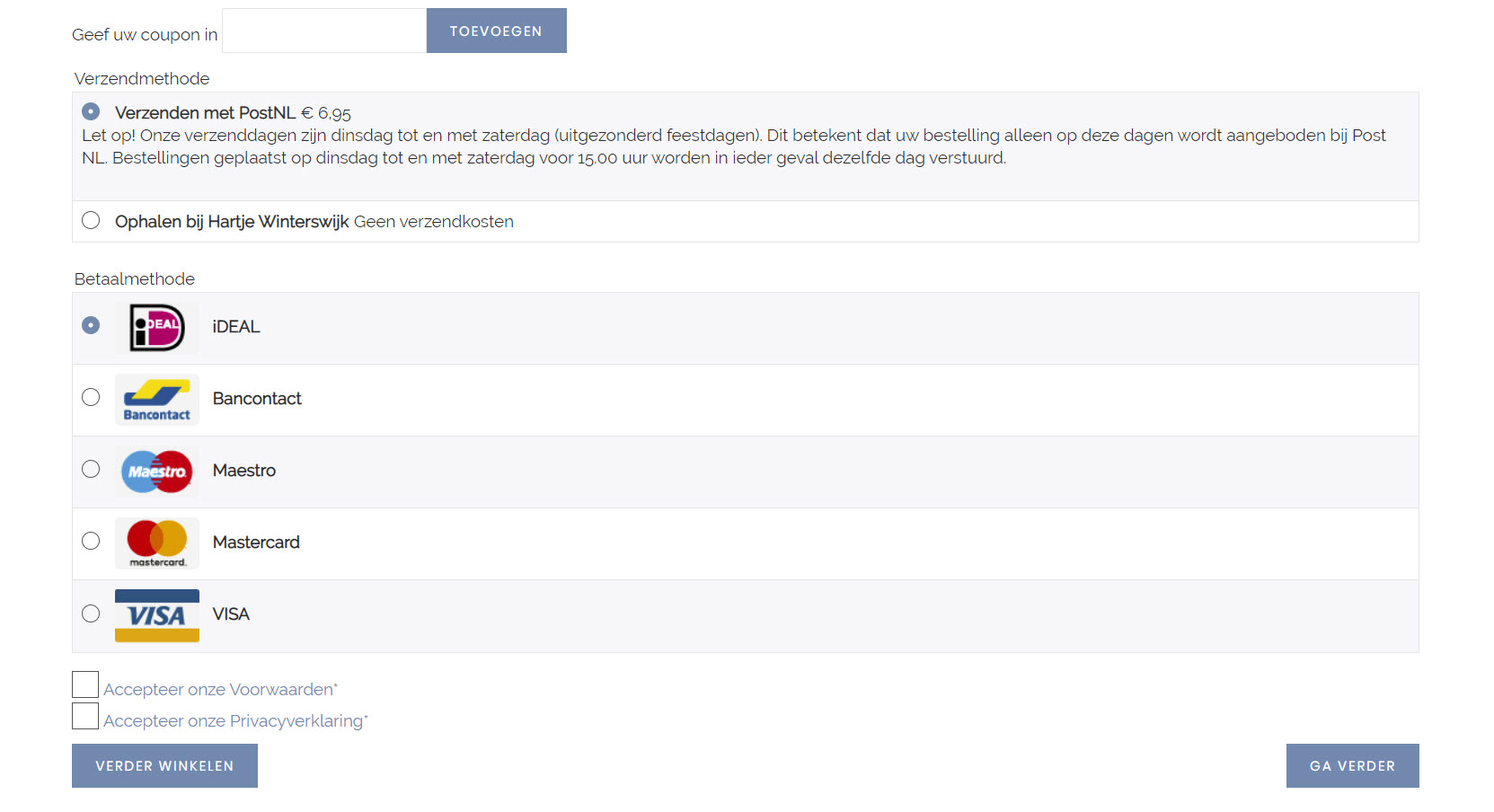This screenshot has width=1494, height=812.
Task: Choose Bancontact payment radio button
Action: (91, 397)
